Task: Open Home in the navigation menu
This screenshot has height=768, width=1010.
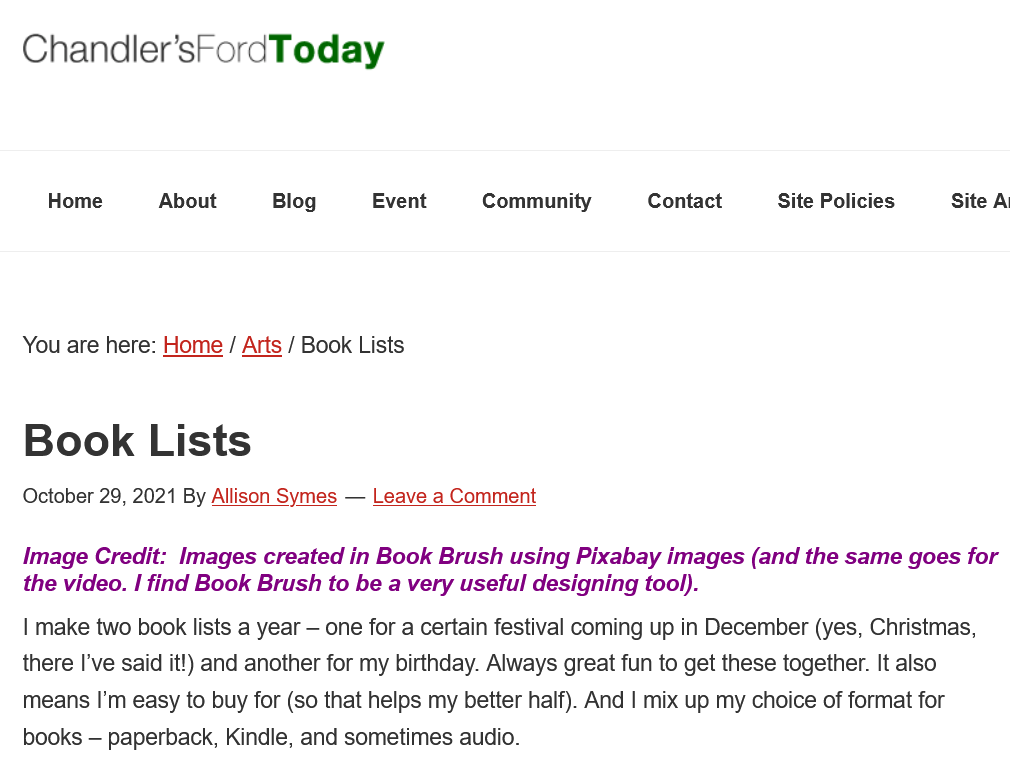Action: pyautogui.click(x=75, y=201)
